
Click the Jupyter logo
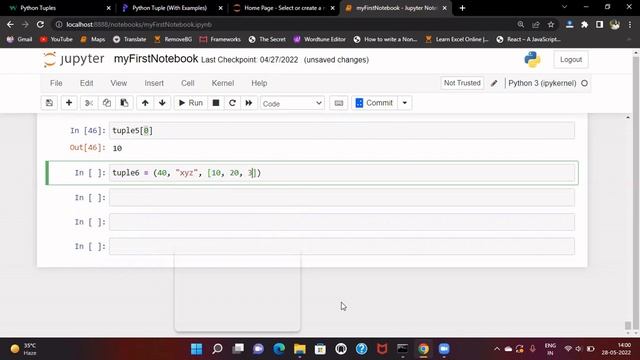pyautogui.click(x=74, y=60)
